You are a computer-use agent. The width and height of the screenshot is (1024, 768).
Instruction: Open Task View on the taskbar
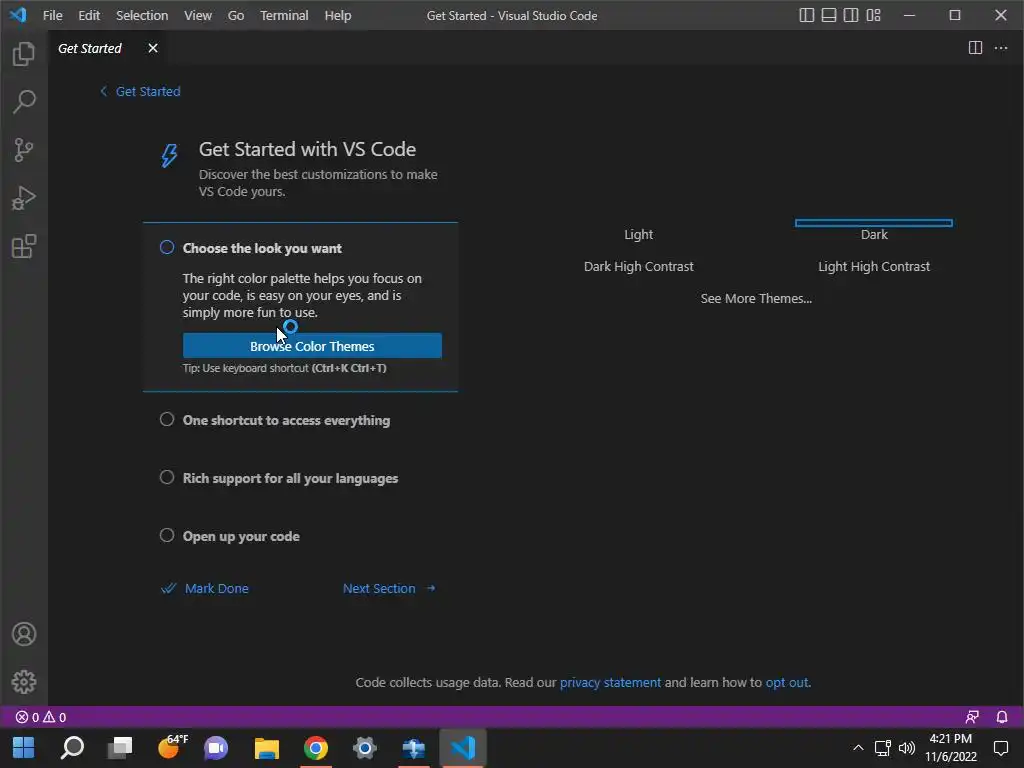[x=120, y=747]
